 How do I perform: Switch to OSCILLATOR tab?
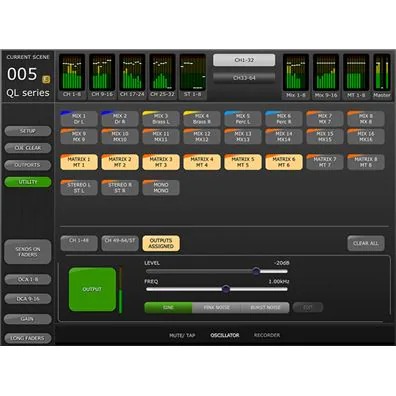click(225, 335)
